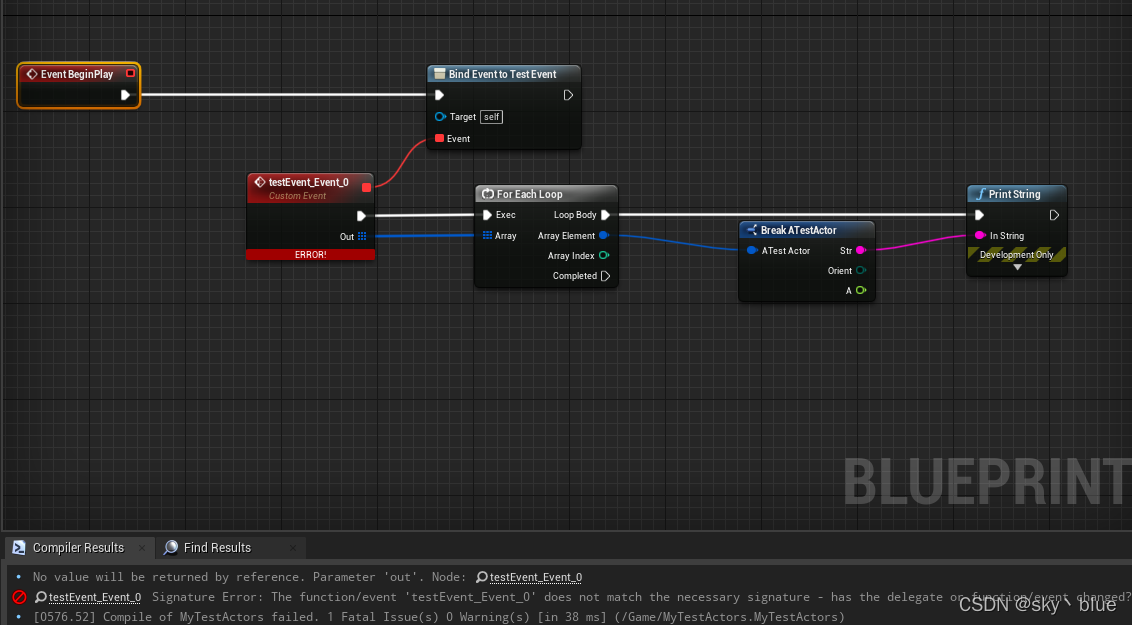Close the Find Results tab
1132x625 pixels.
click(x=292, y=548)
